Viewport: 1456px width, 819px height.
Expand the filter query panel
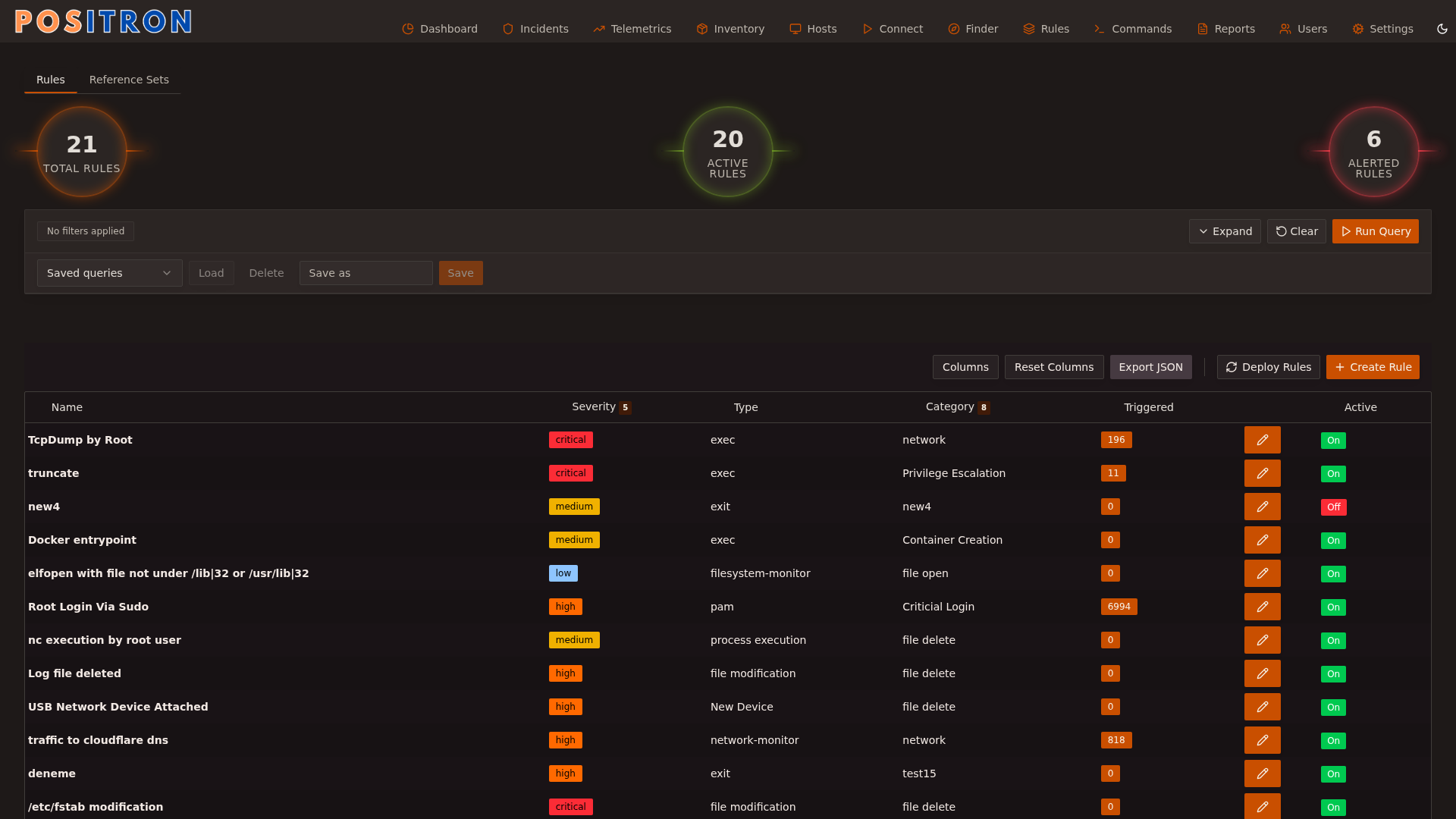[x=1225, y=231]
